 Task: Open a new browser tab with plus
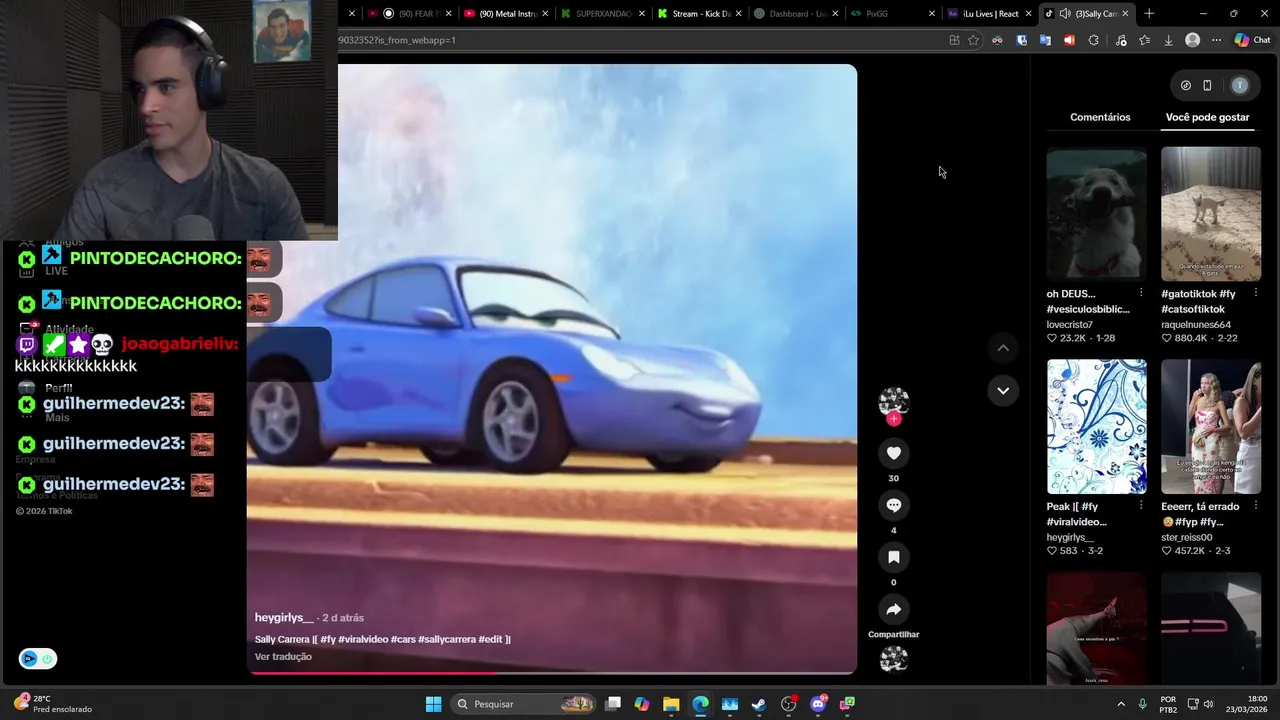pos(1149,14)
